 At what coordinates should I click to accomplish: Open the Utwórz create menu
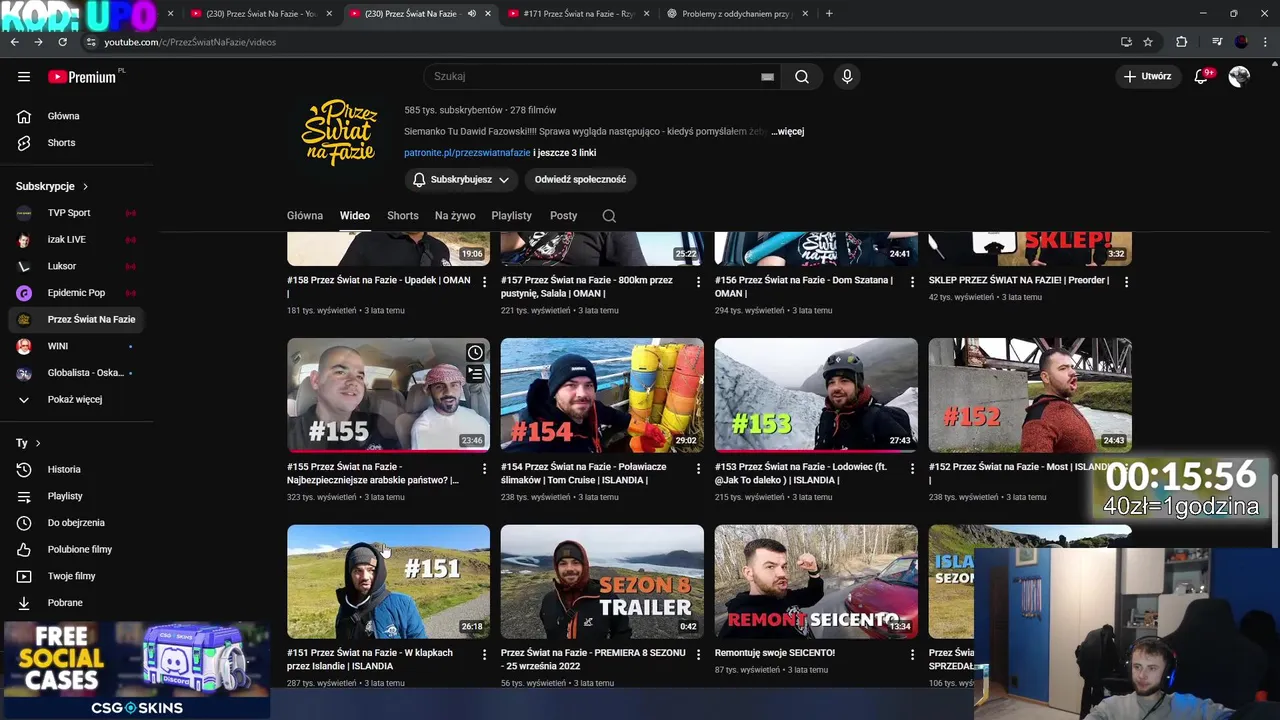(1147, 76)
